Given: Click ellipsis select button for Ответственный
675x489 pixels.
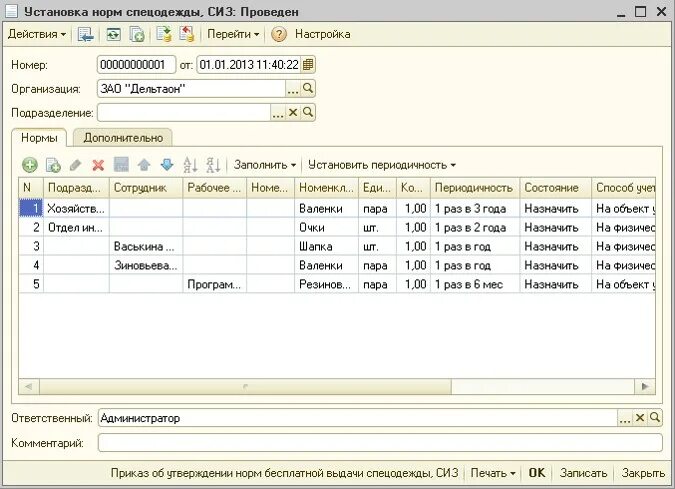Looking at the screenshot, I should pyautogui.click(x=625, y=418).
